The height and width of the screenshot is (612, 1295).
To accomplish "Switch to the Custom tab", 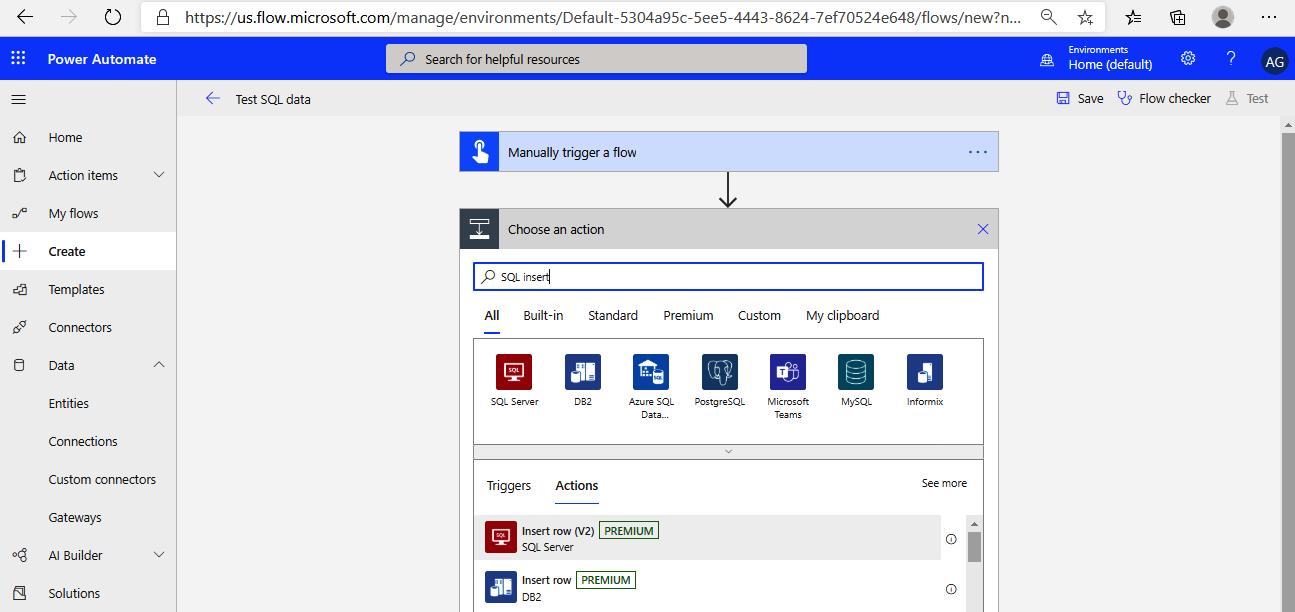I will 759,315.
